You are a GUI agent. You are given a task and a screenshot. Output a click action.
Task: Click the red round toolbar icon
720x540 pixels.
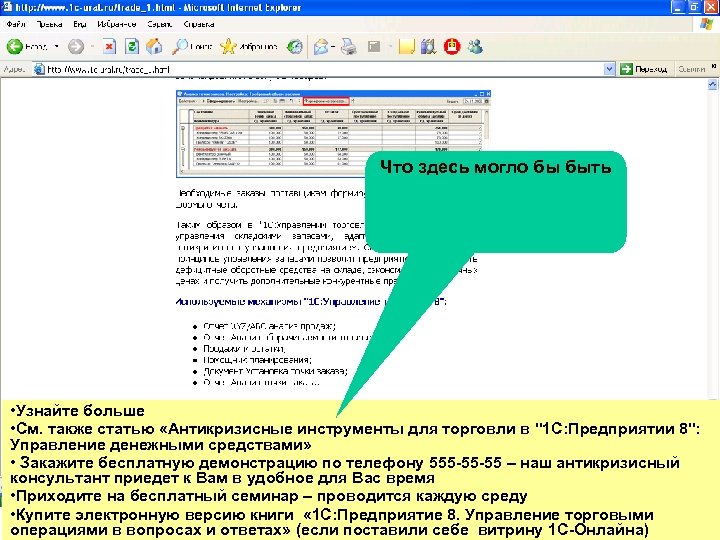(x=452, y=46)
